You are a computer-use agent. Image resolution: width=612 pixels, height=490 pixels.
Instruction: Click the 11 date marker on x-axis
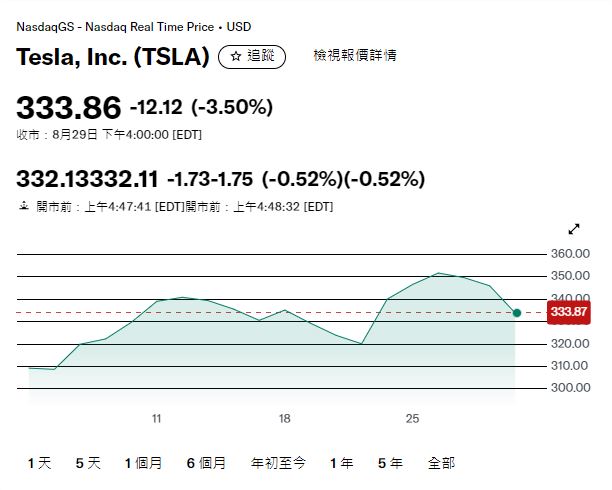pos(157,419)
